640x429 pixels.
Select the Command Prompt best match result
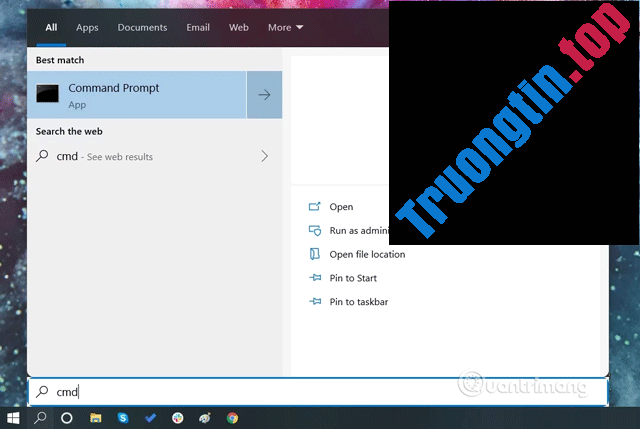(x=137, y=95)
